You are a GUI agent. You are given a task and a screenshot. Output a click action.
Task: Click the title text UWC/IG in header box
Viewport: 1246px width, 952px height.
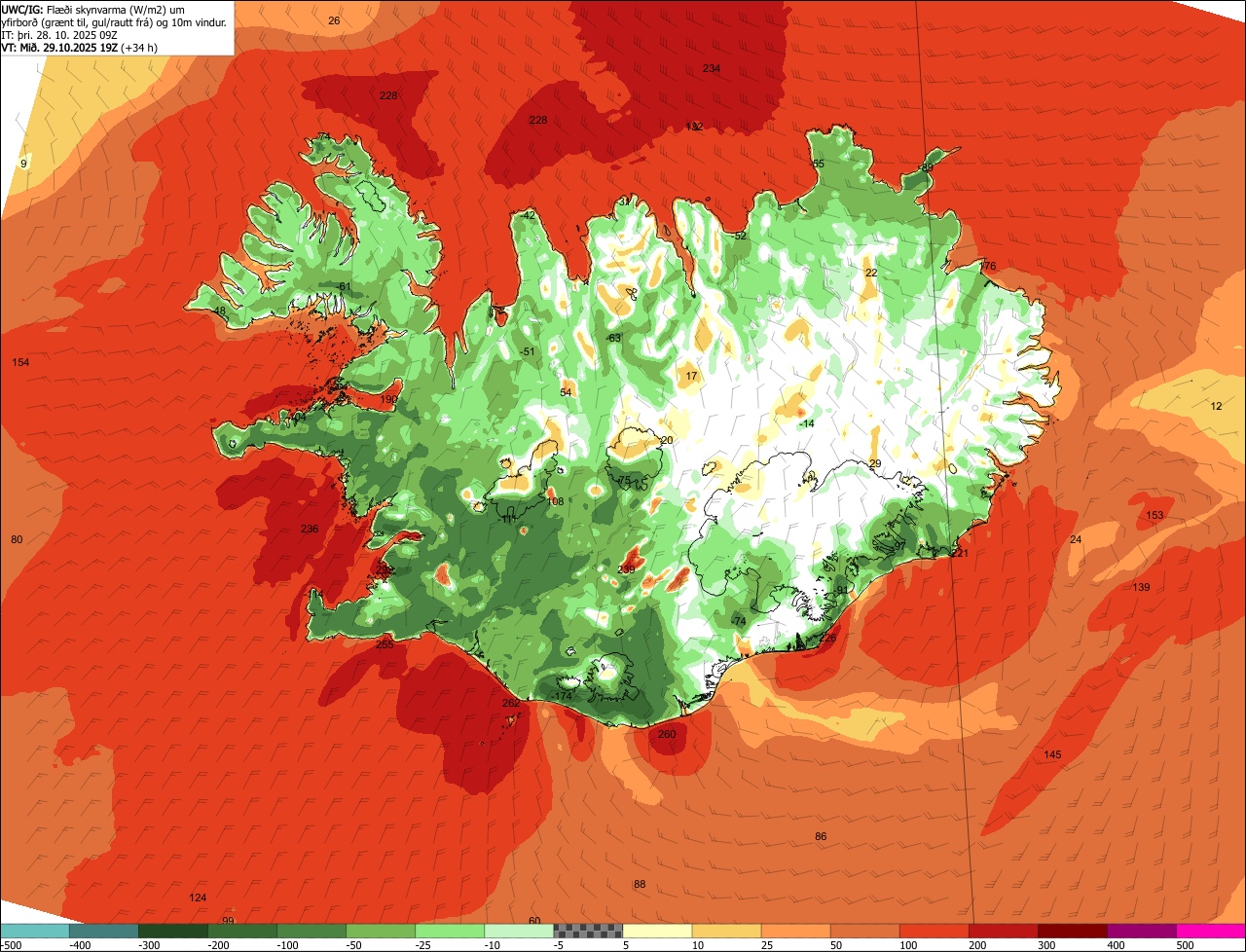pyautogui.click(x=22, y=9)
